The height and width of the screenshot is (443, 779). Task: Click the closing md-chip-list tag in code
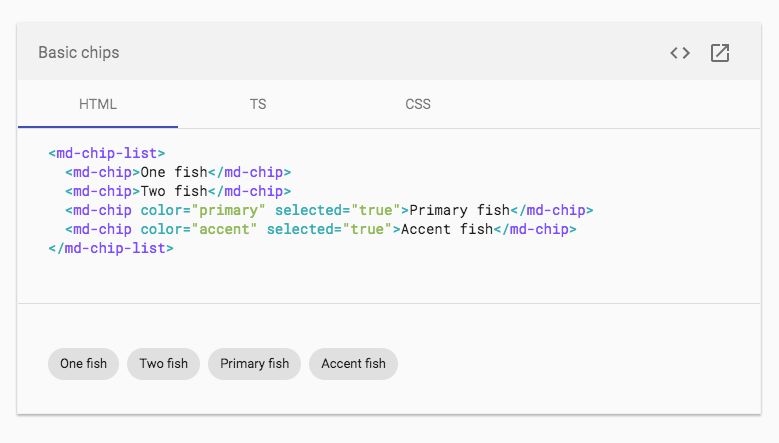point(111,248)
